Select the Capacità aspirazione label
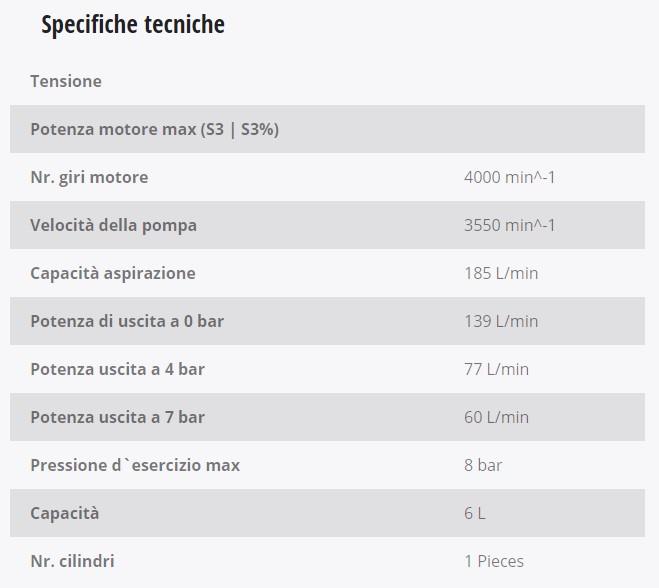The image size is (659, 588). point(113,274)
